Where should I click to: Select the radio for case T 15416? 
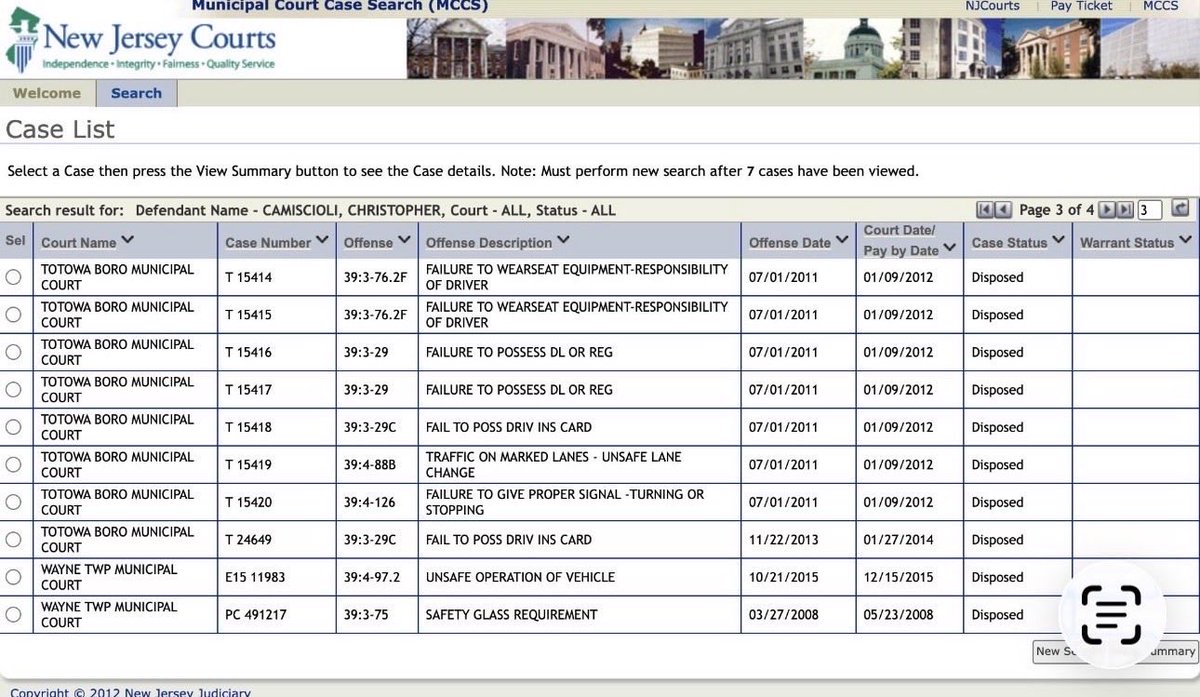click(x=13, y=352)
